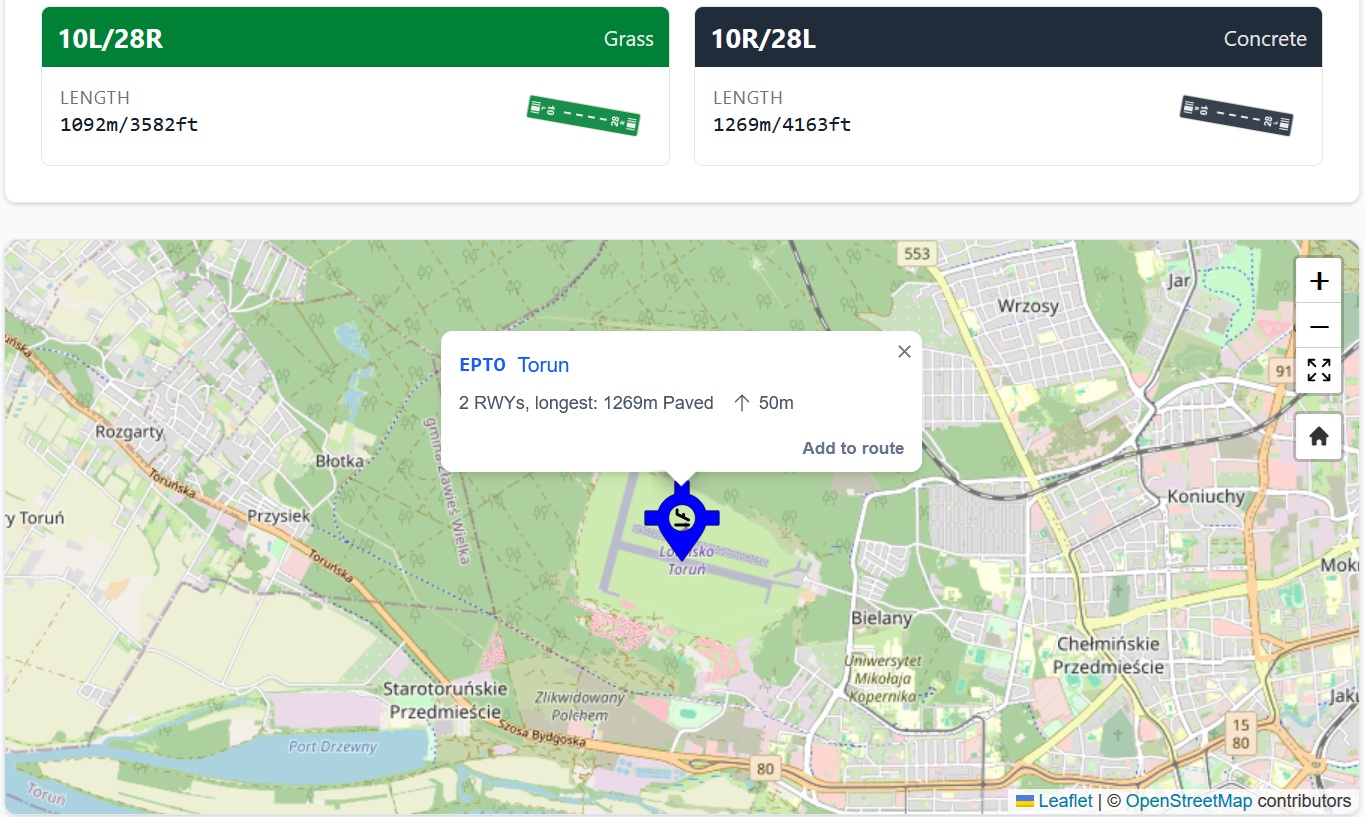
Task: Open the OpenStreetMap attribution link
Action: click(x=1188, y=801)
